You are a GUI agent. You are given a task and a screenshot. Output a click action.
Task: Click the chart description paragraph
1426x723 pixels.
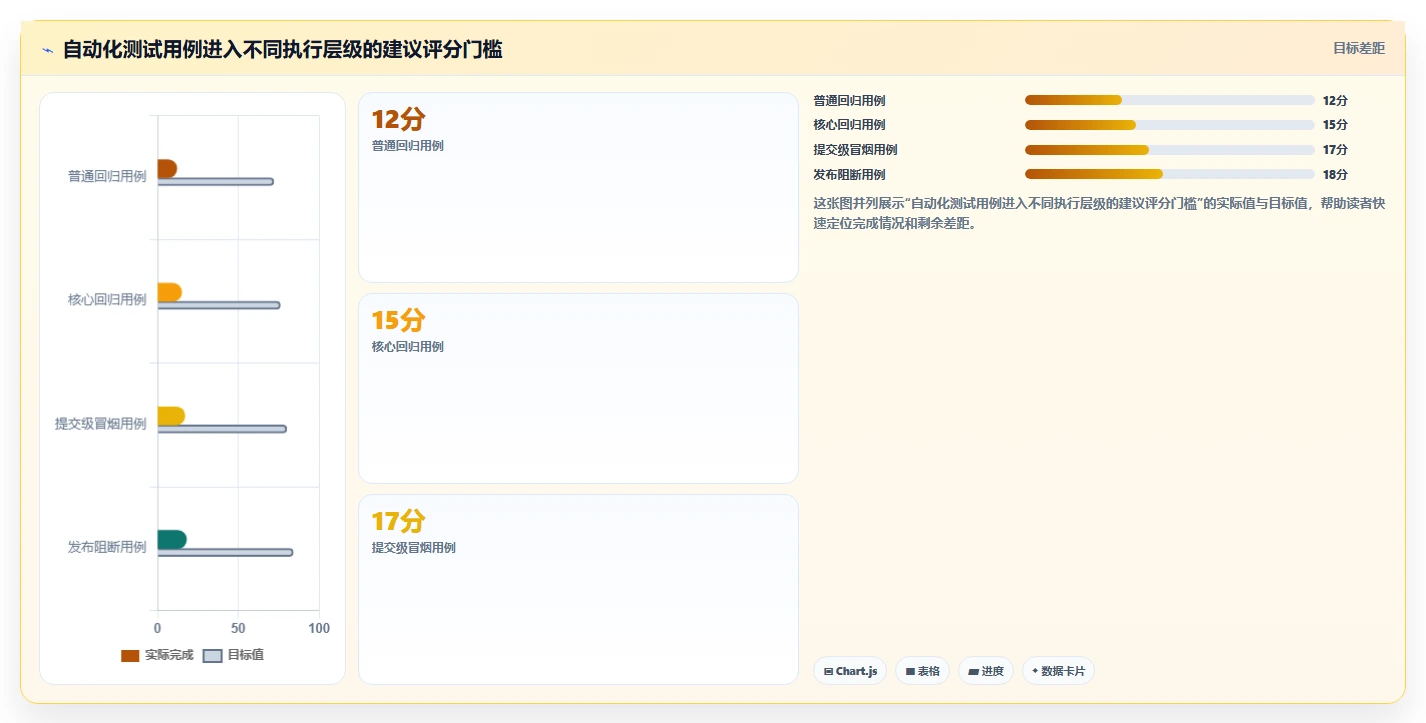(x=1099, y=213)
